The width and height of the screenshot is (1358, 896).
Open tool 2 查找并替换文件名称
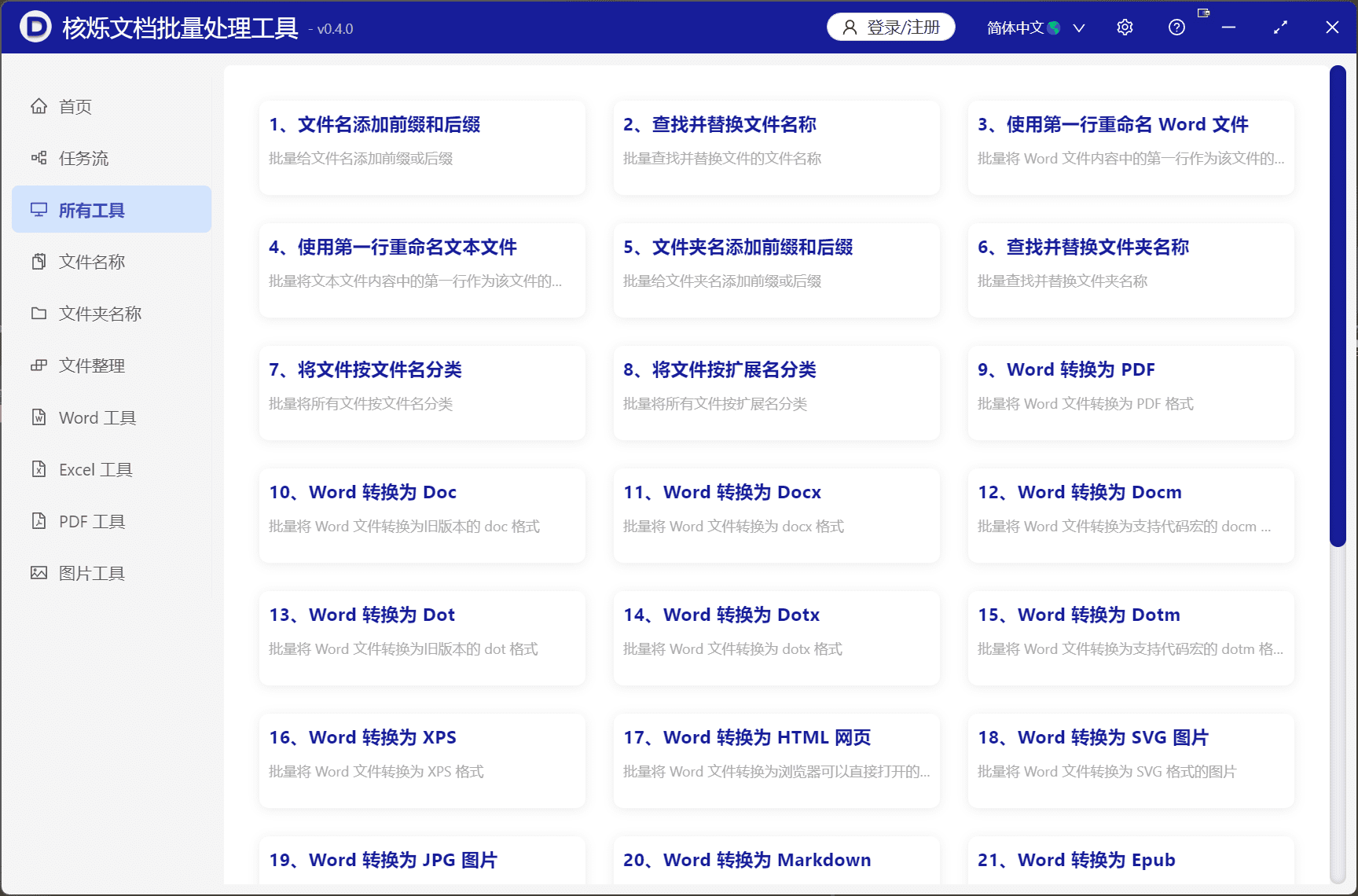point(776,147)
